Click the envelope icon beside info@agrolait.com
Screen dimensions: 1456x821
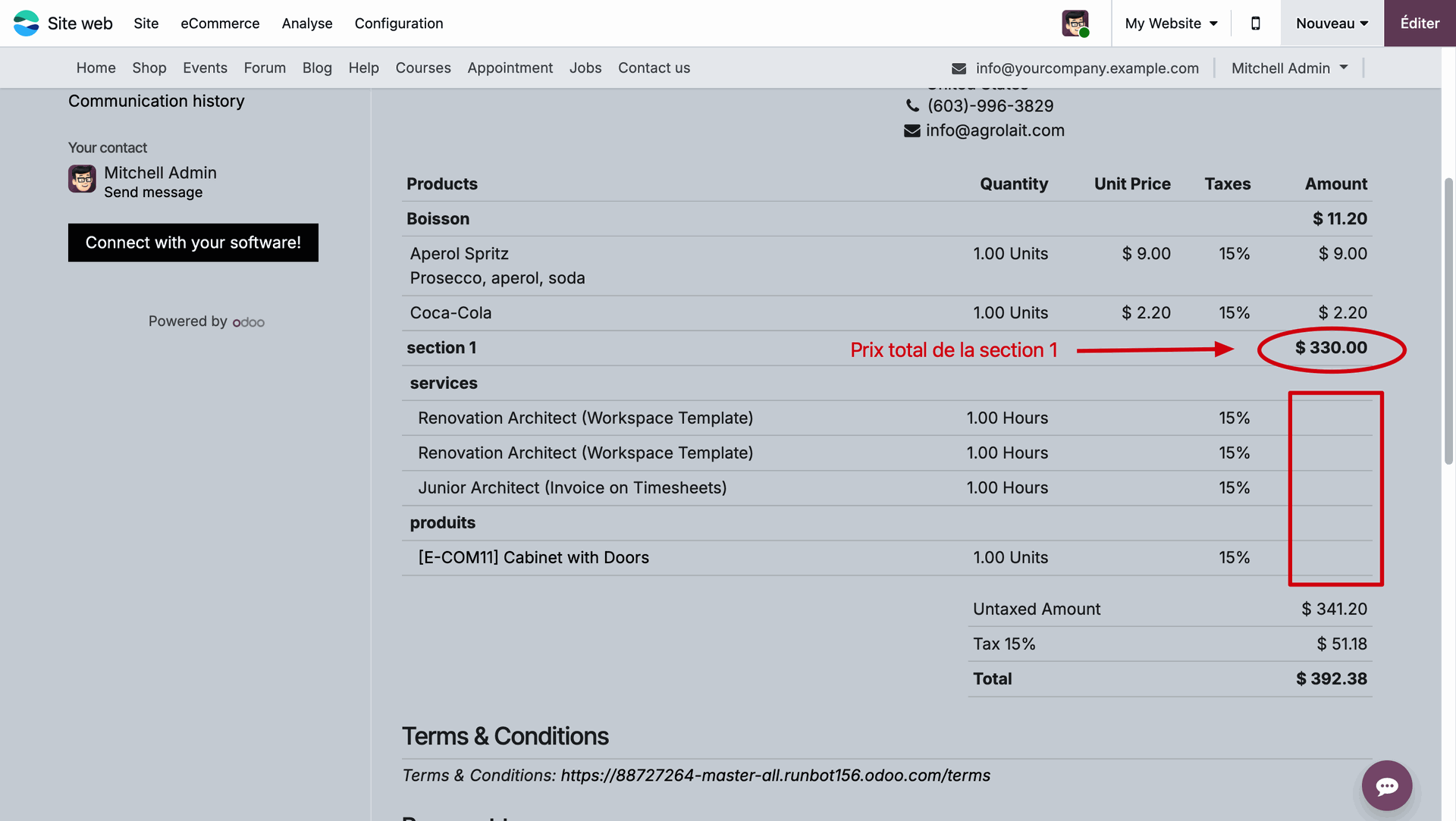pos(912,130)
